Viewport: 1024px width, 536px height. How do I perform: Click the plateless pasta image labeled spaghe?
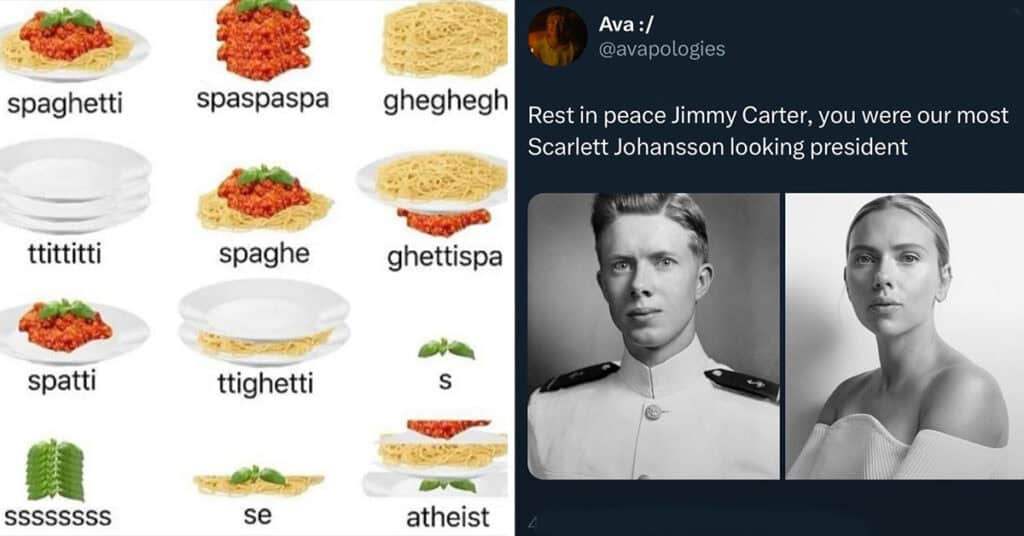pyautogui.click(x=264, y=198)
